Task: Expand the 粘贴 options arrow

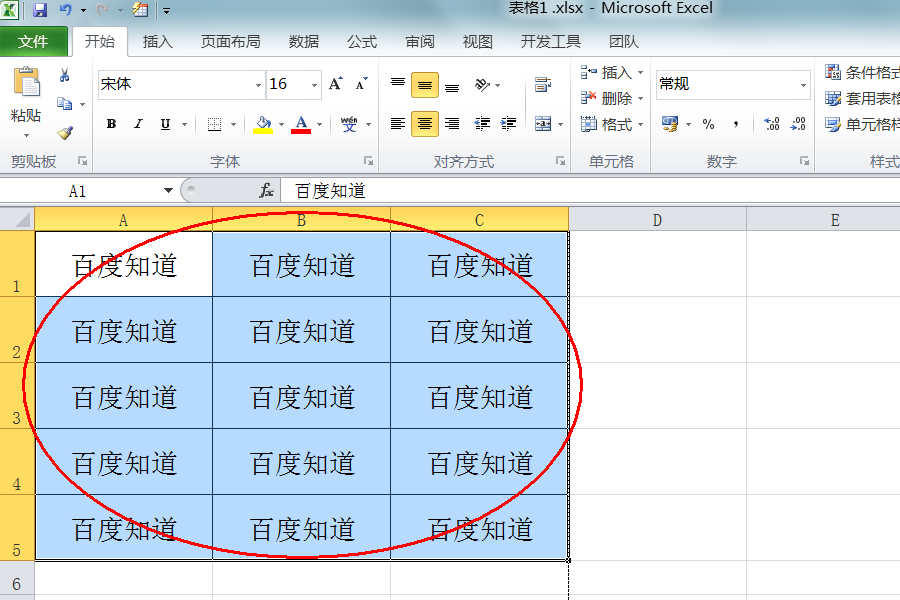Action: click(x=26, y=136)
